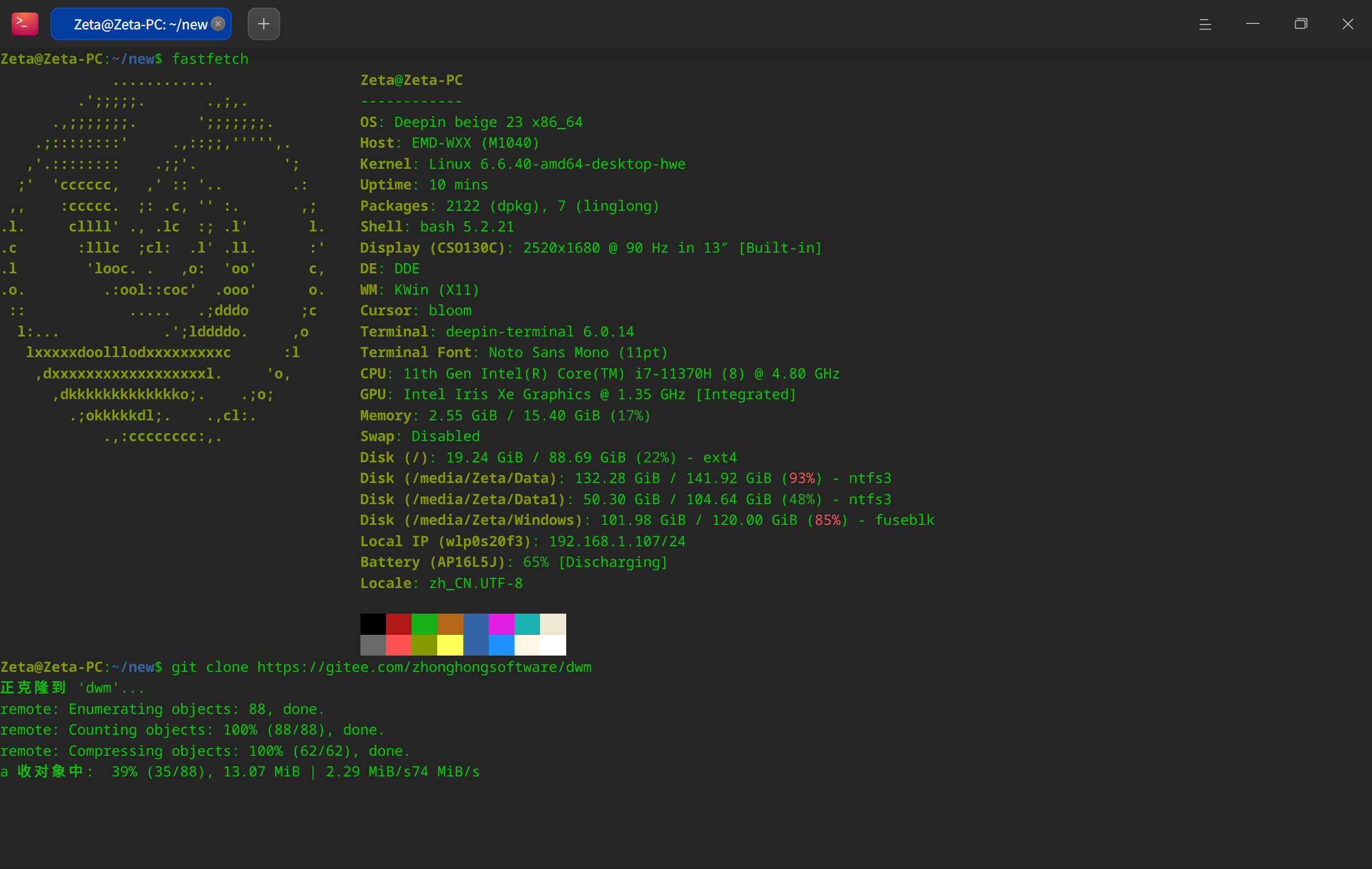This screenshot has width=1372, height=869.
Task: Click the Display 2520x1680 line
Action: tap(591, 248)
